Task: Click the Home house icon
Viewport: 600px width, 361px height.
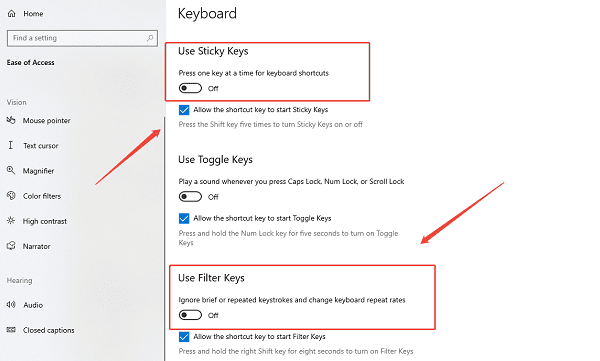Action: point(11,14)
